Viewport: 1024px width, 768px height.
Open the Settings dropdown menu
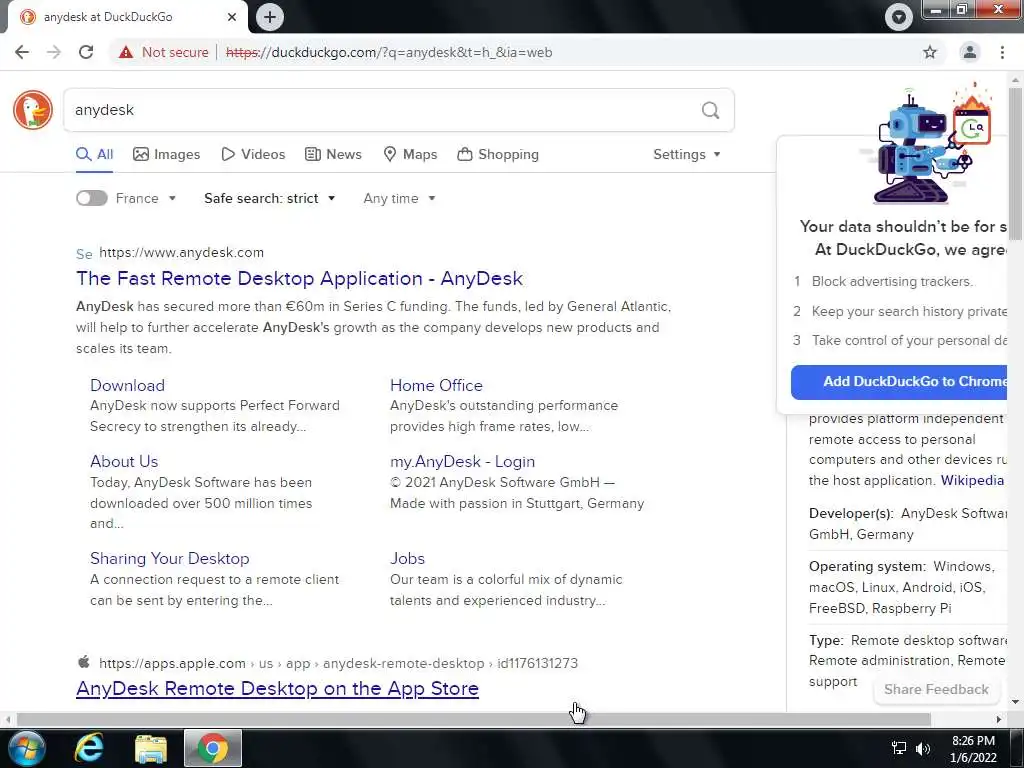686,154
